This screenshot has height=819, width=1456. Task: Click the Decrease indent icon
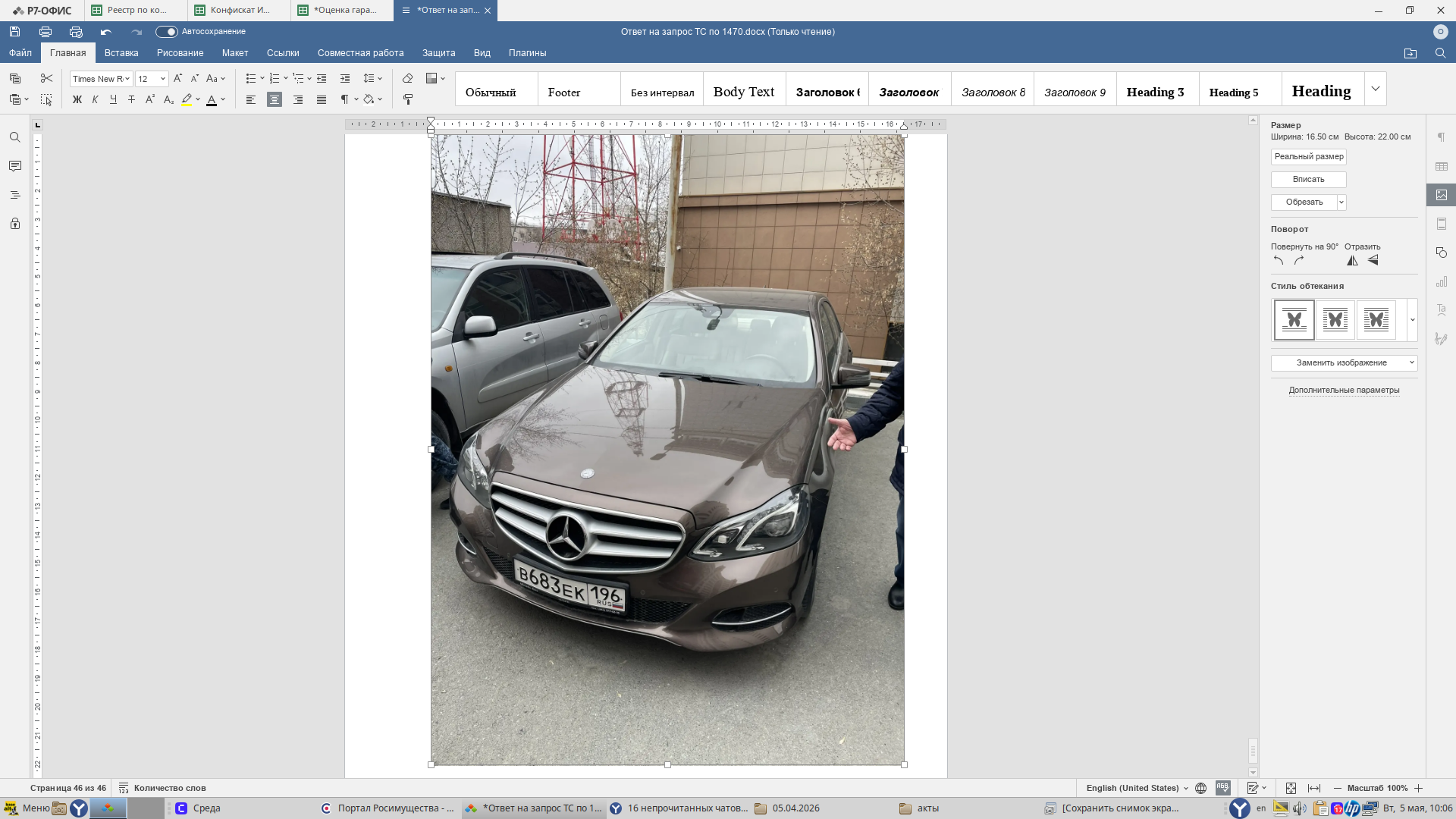[x=322, y=78]
